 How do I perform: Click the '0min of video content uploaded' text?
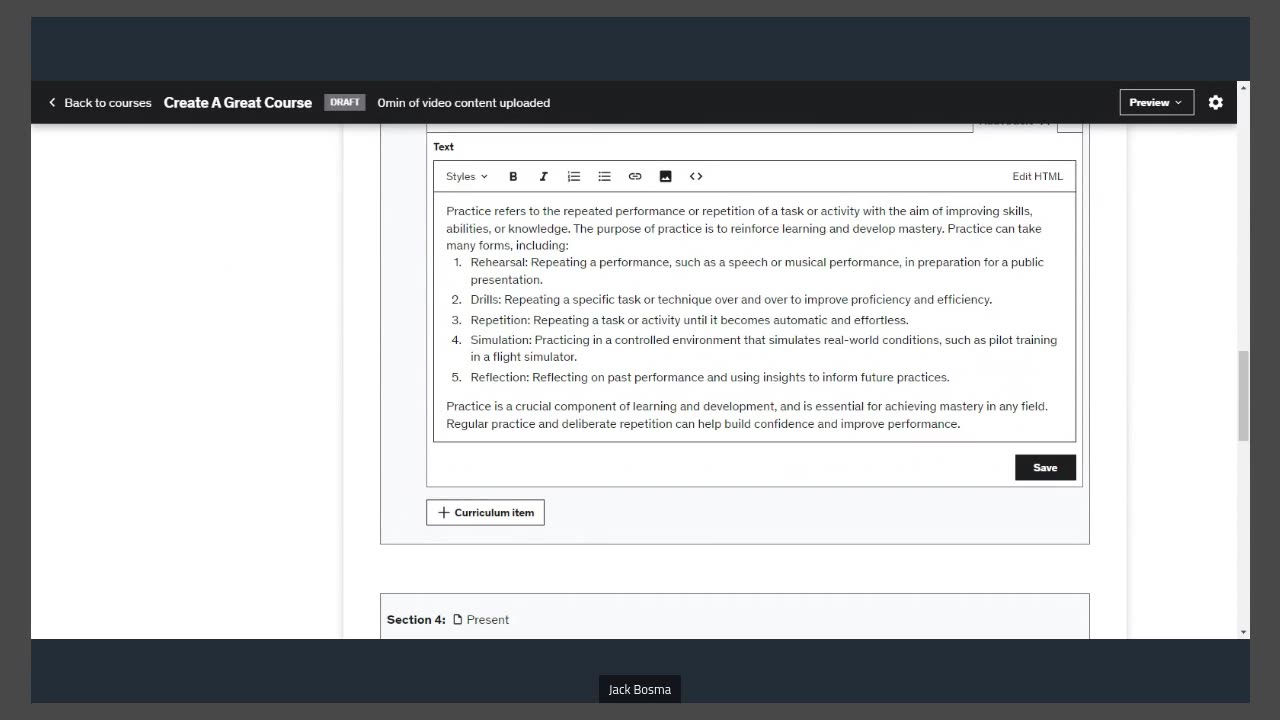click(464, 102)
